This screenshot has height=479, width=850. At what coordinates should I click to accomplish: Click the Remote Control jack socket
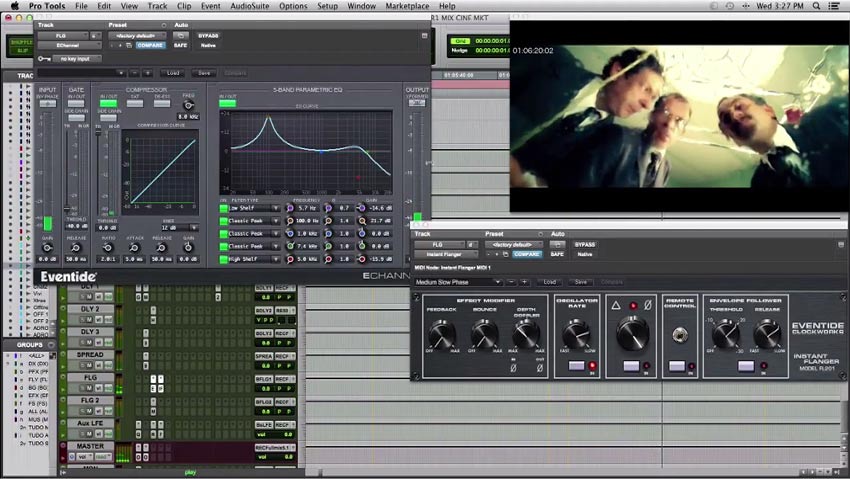[x=680, y=335]
